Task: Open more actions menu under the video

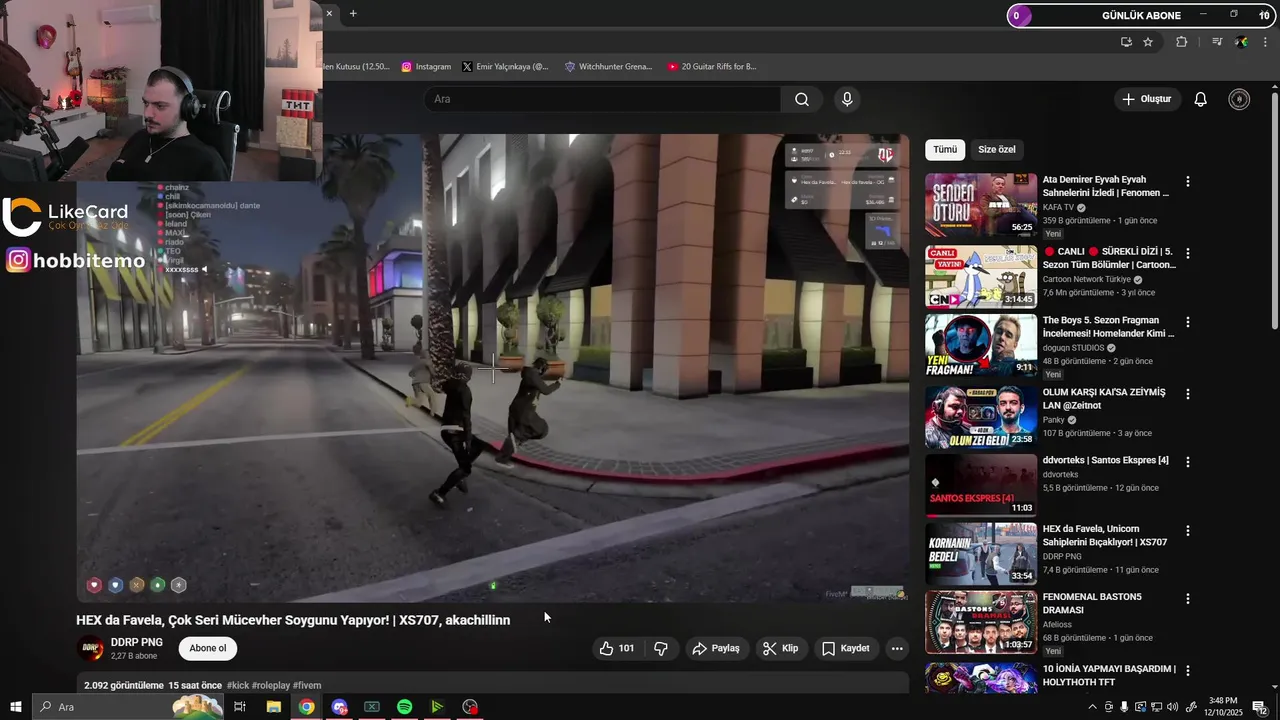Action: pyautogui.click(x=897, y=648)
